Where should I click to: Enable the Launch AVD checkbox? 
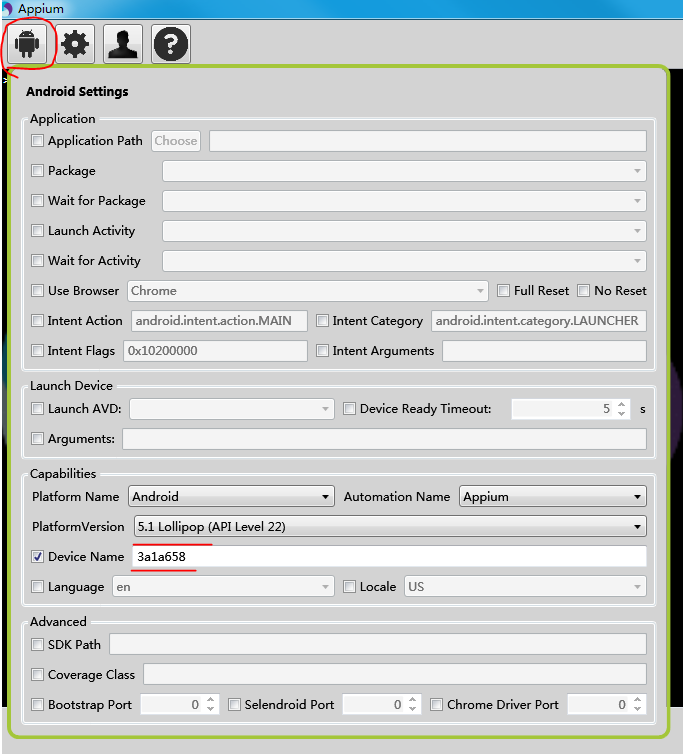[x=38, y=409]
